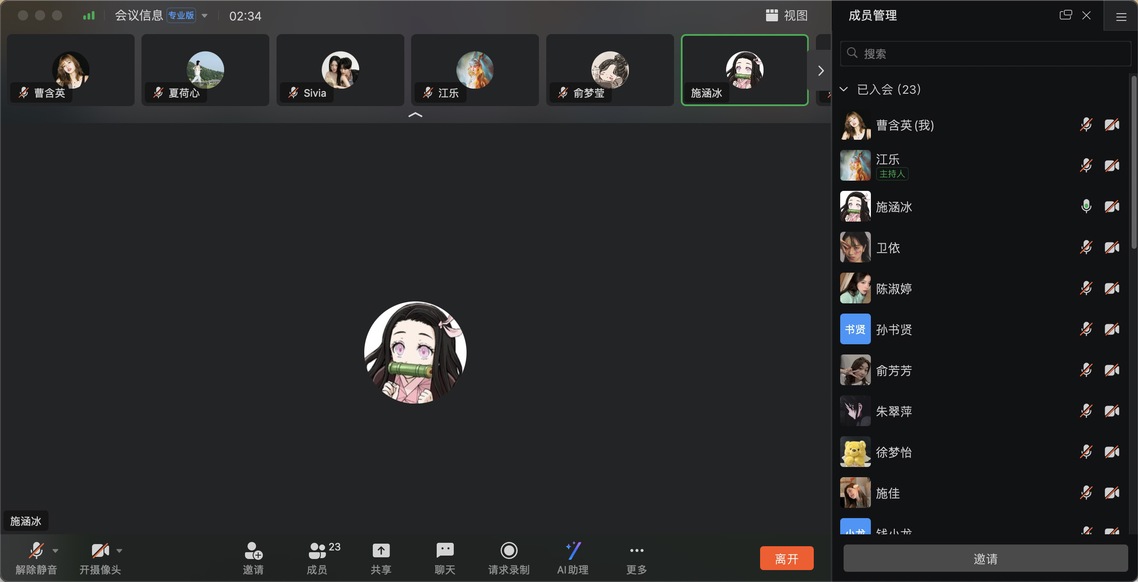
Task: Toggle the microphone icon for 卫依
Action: coord(1086,247)
